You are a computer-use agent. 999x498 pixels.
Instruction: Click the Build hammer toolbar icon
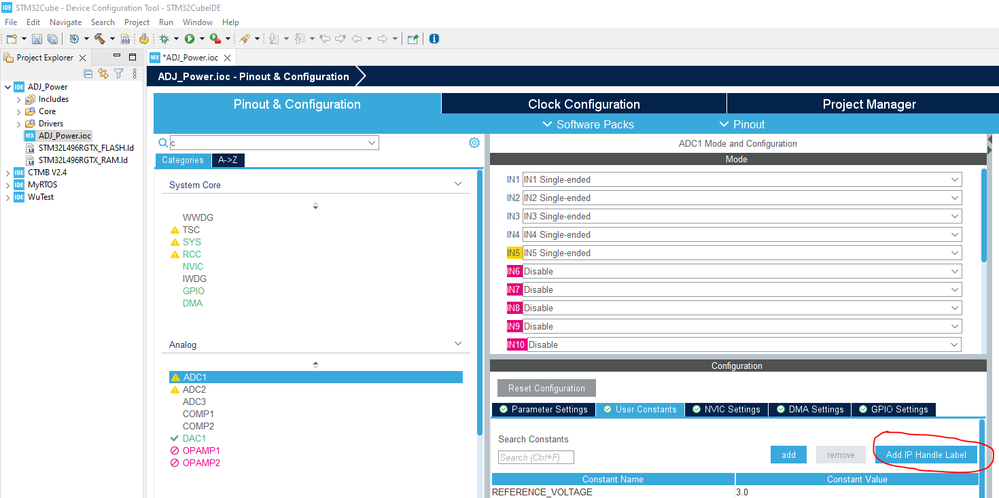pyautogui.click(x=99, y=39)
